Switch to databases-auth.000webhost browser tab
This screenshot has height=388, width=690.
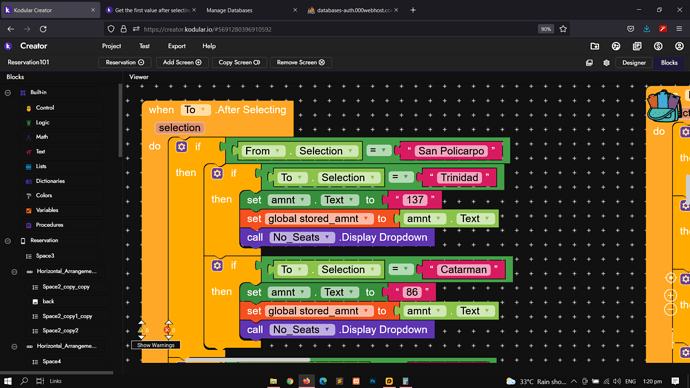click(x=353, y=10)
